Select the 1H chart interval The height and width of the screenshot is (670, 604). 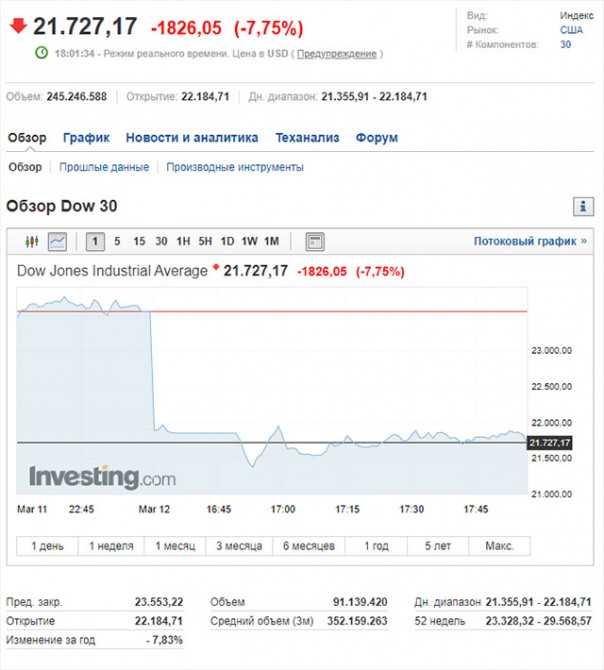[x=183, y=241]
